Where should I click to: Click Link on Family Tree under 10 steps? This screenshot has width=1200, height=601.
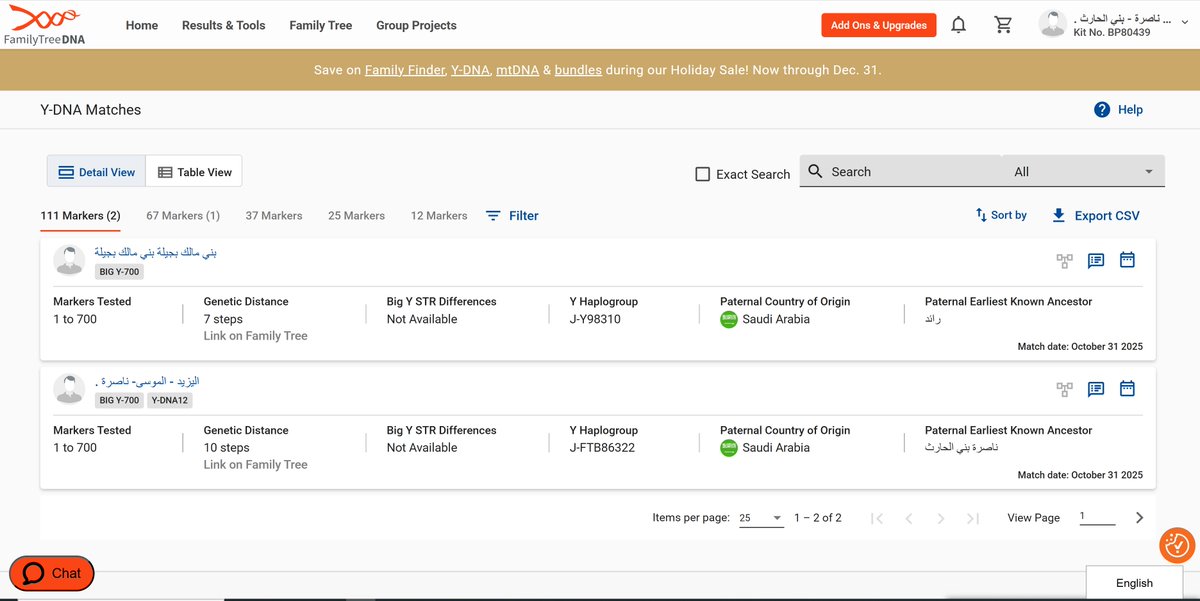(255, 465)
